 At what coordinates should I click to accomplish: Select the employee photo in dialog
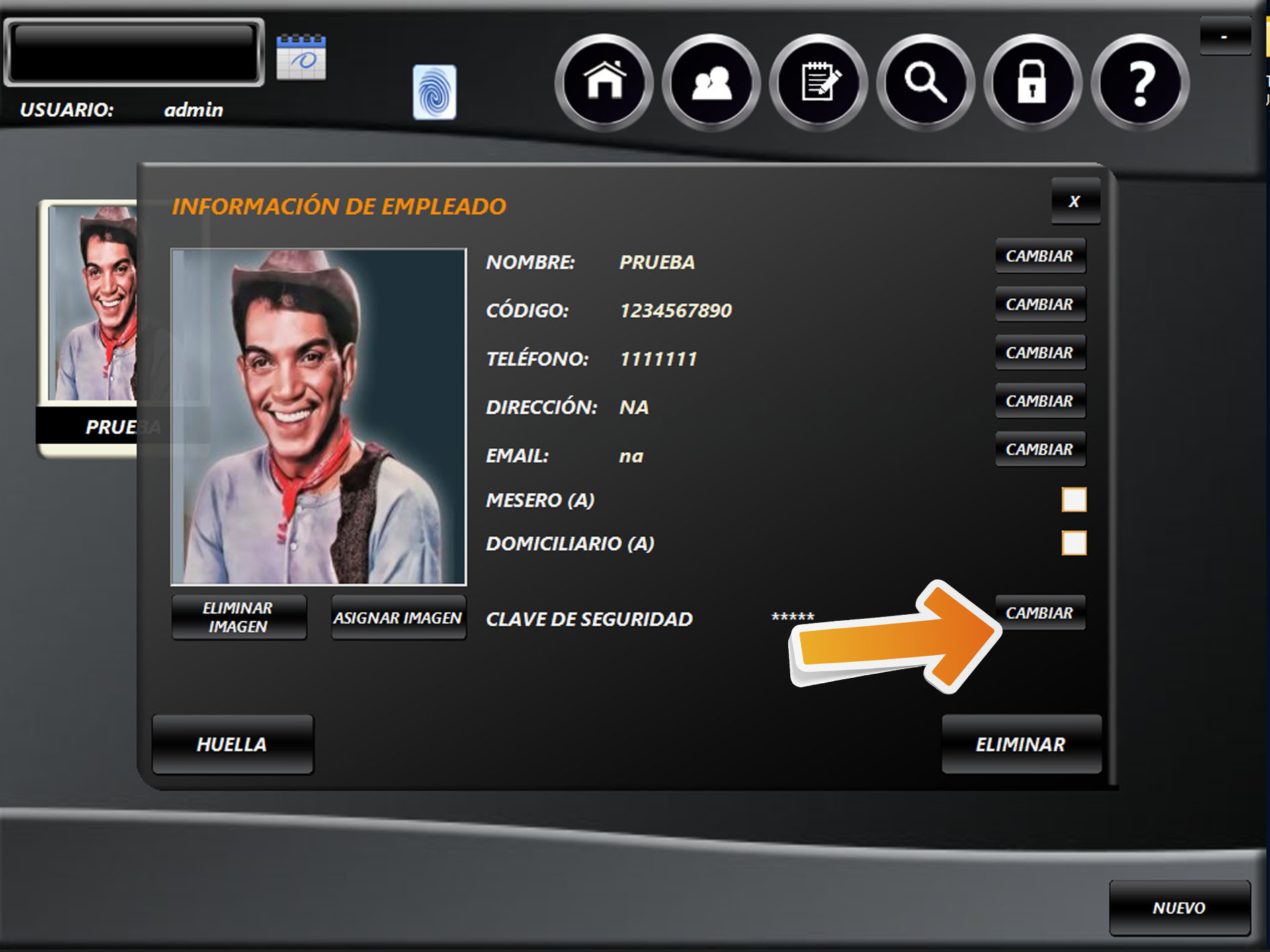(319, 417)
